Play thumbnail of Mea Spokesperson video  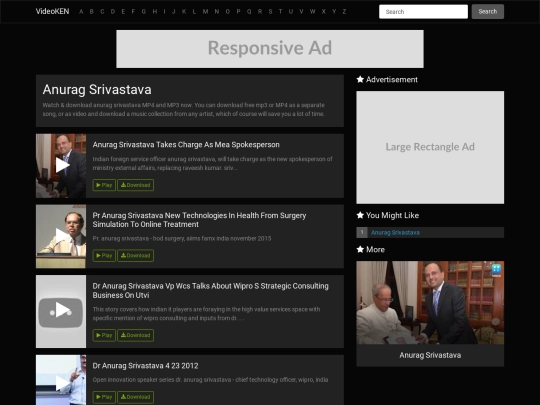pyautogui.click(x=61, y=166)
